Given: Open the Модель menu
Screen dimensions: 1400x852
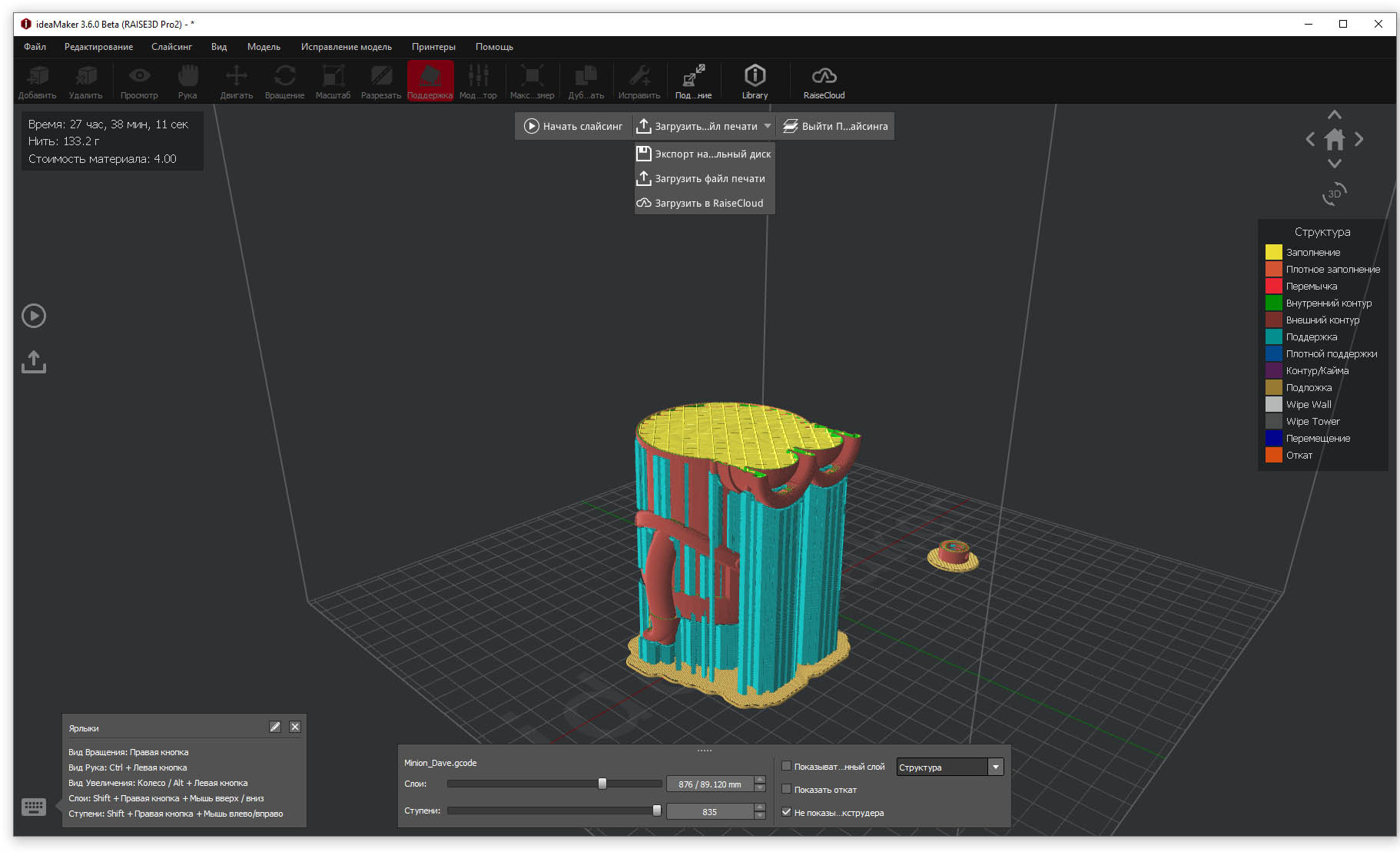Looking at the screenshot, I should [x=264, y=47].
